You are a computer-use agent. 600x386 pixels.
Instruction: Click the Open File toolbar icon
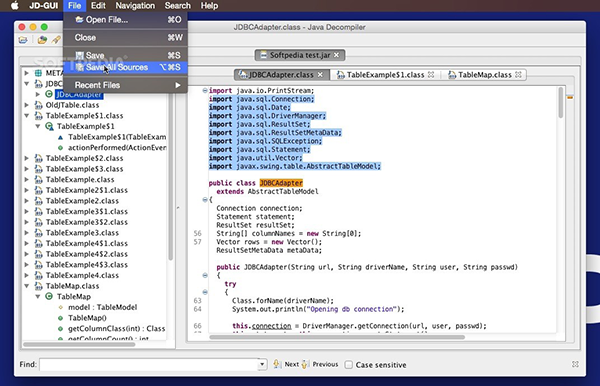[x=23, y=40]
